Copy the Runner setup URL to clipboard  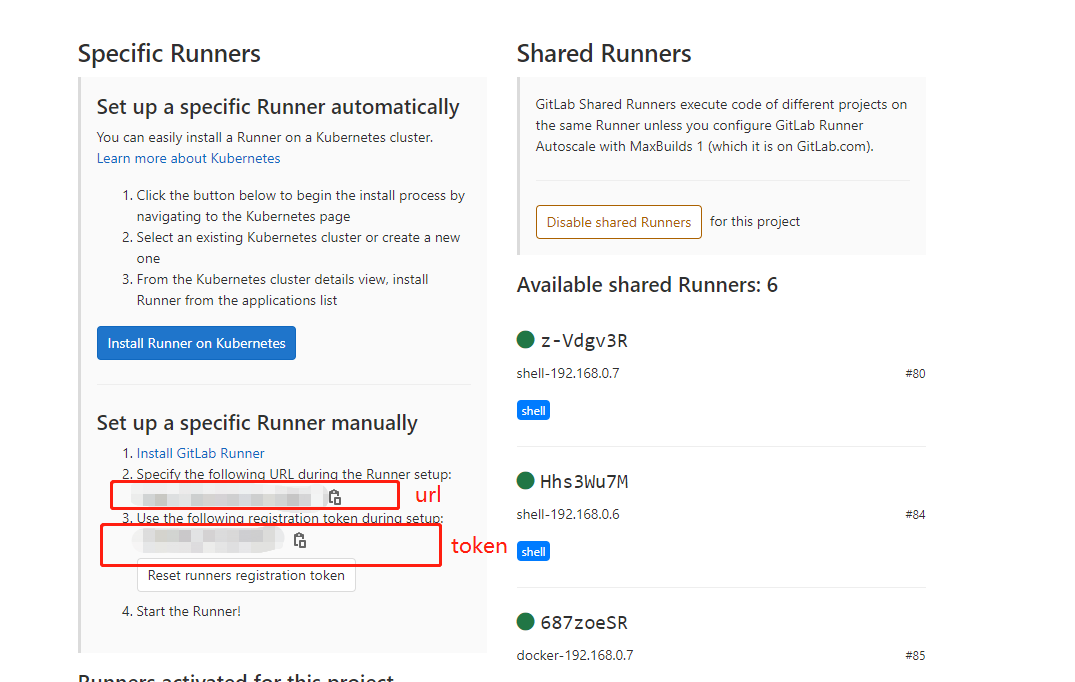[335, 497]
